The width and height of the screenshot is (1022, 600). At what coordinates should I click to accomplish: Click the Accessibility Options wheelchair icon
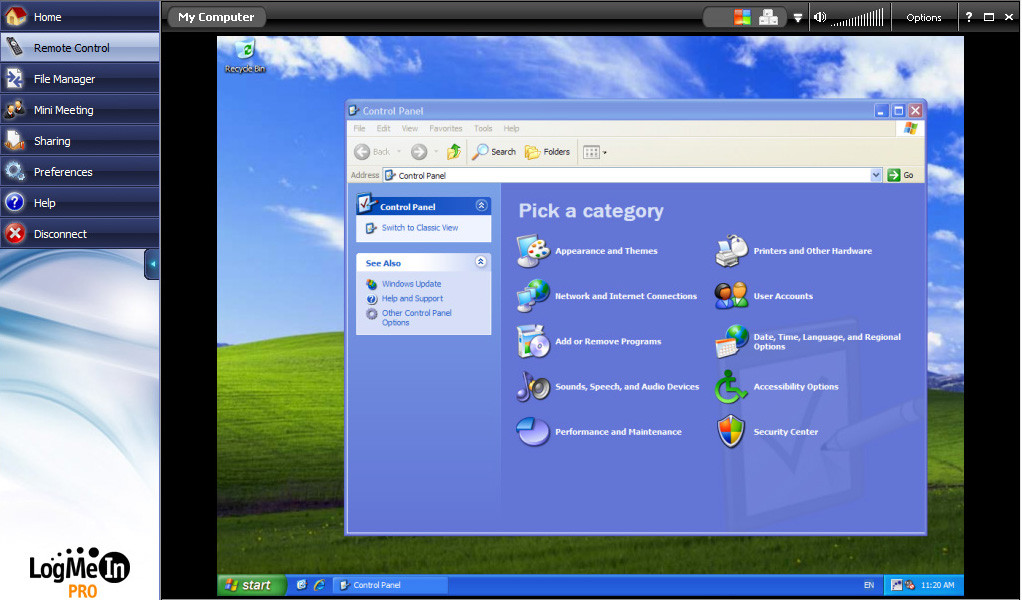click(x=731, y=386)
